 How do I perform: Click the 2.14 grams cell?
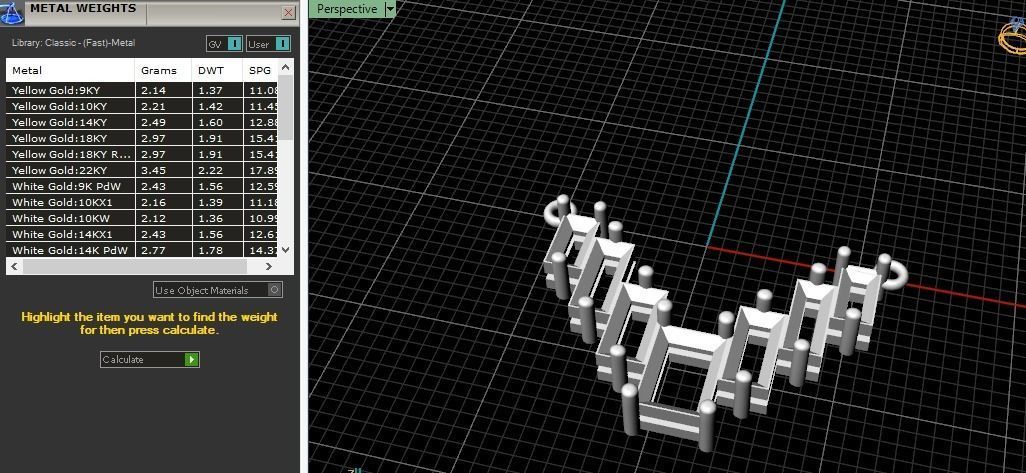pyautogui.click(x=164, y=90)
